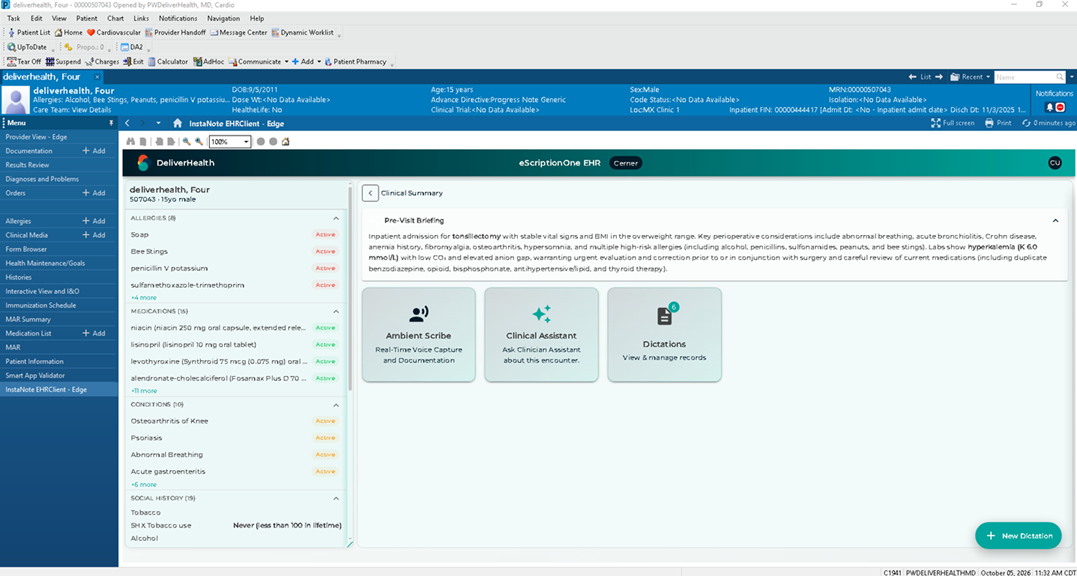This screenshot has height=576, width=1077.
Task: Open the Navigation menu
Action: (x=224, y=19)
